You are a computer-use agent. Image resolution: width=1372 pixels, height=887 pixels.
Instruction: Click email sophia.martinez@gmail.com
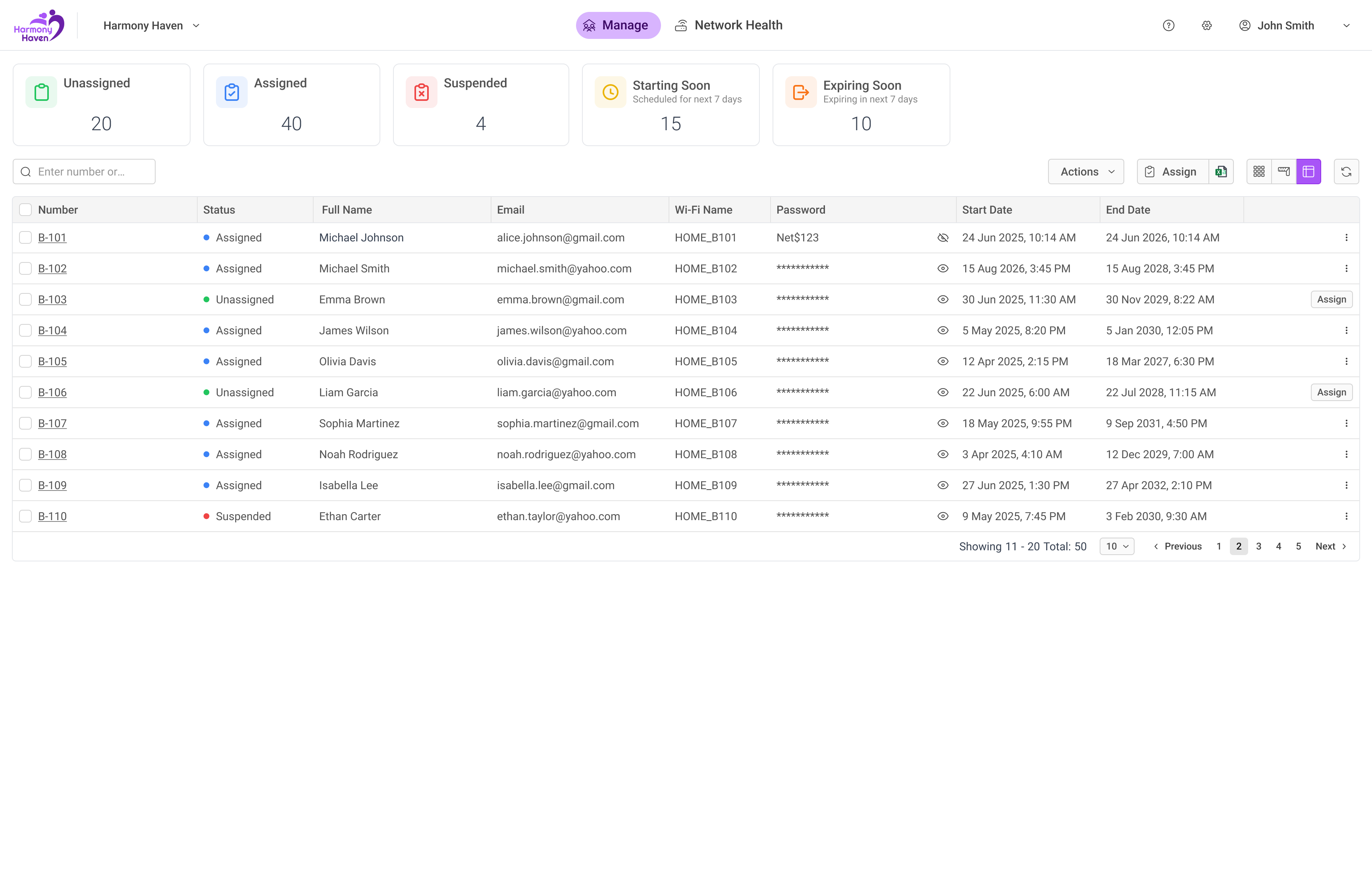(568, 423)
